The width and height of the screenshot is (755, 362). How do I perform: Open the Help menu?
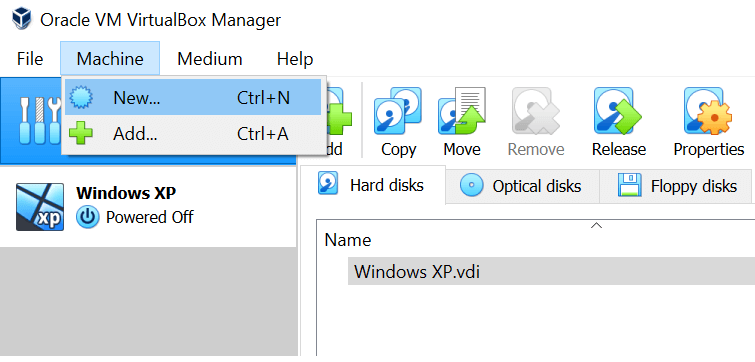(295, 59)
